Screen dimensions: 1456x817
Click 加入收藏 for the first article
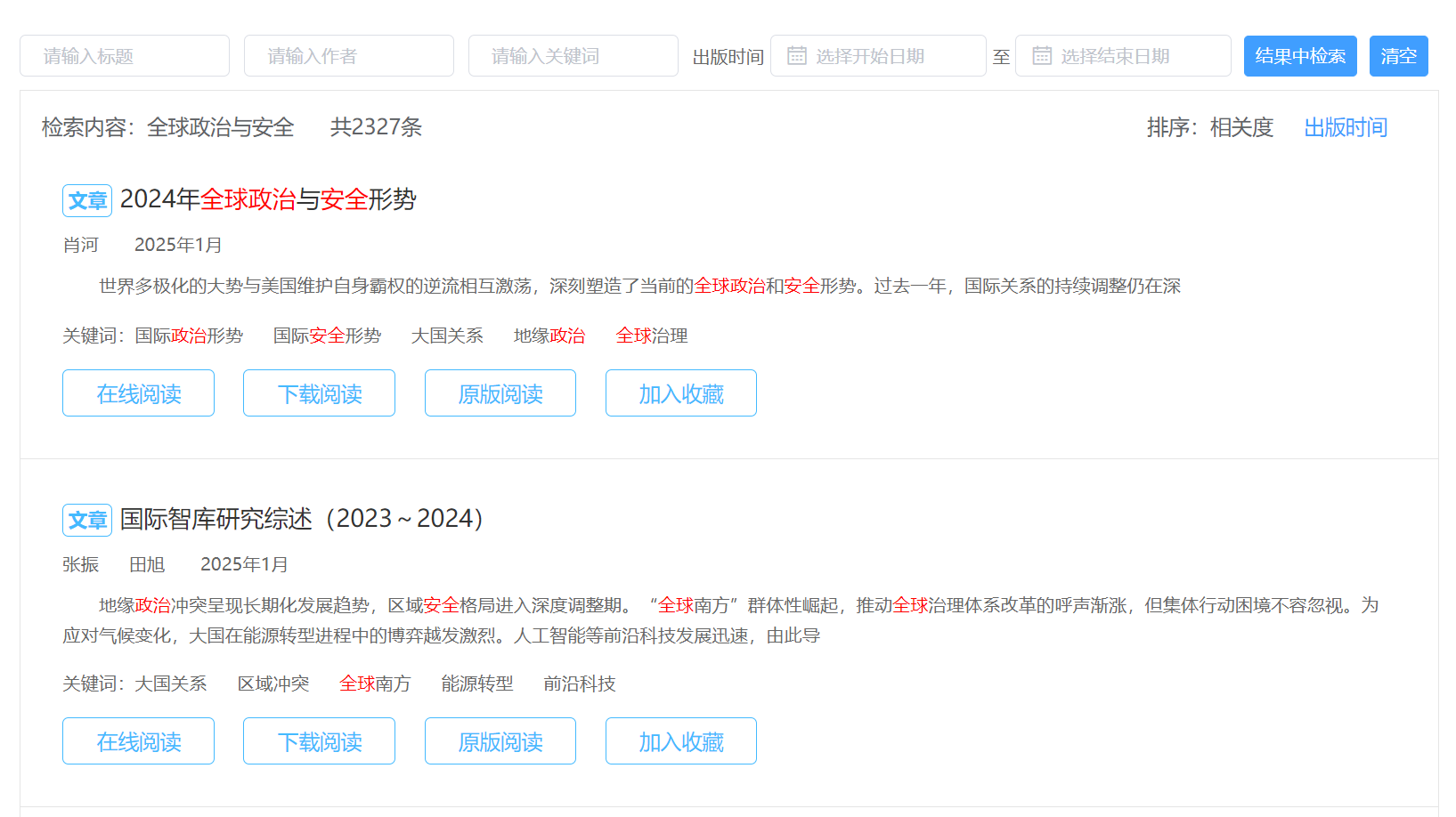pyautogui.click(x=680, y=393)
